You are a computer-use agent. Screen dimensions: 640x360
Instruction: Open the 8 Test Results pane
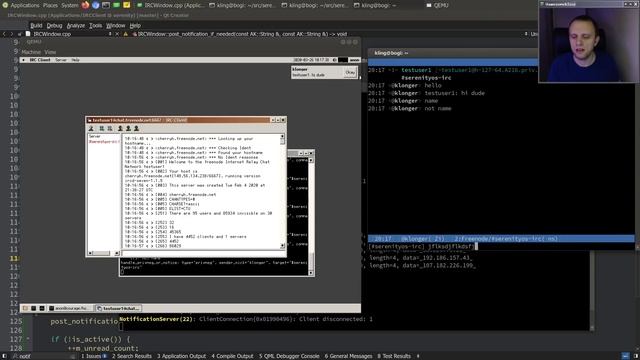[x=394, y=356]
